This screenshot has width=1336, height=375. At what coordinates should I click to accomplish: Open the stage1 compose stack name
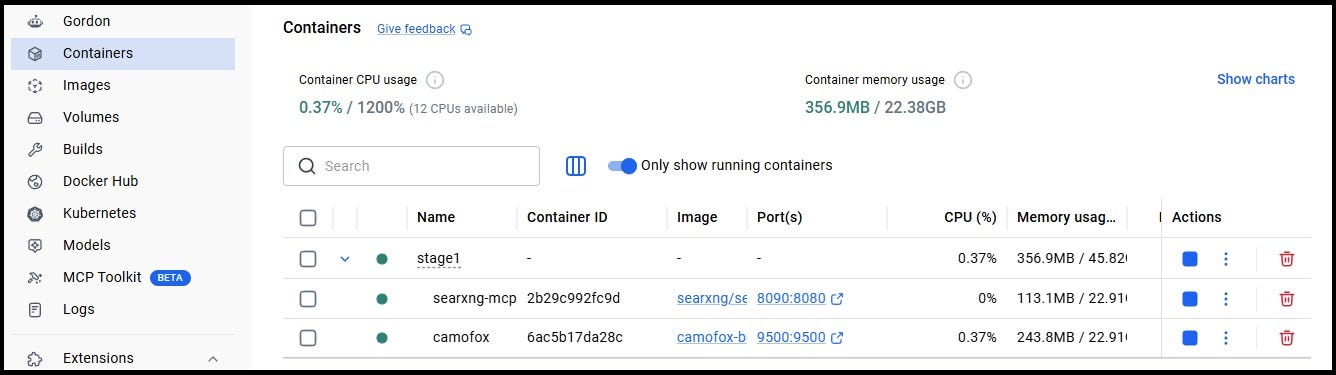point(438,259)
